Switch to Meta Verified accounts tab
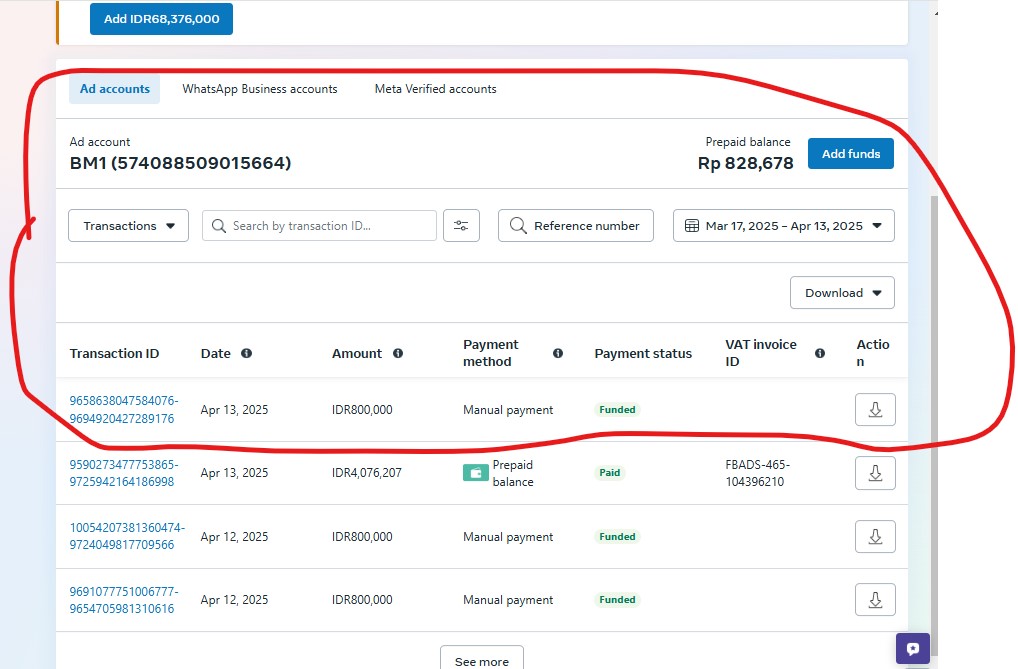 point(435,89)
